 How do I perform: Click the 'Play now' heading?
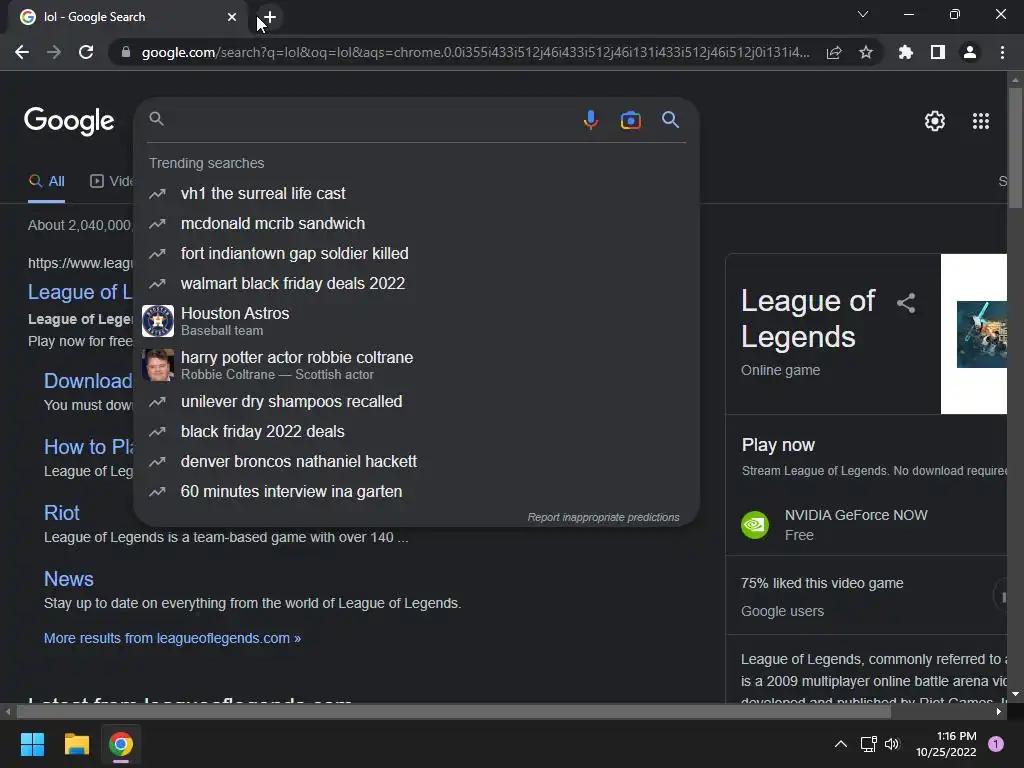778,445
